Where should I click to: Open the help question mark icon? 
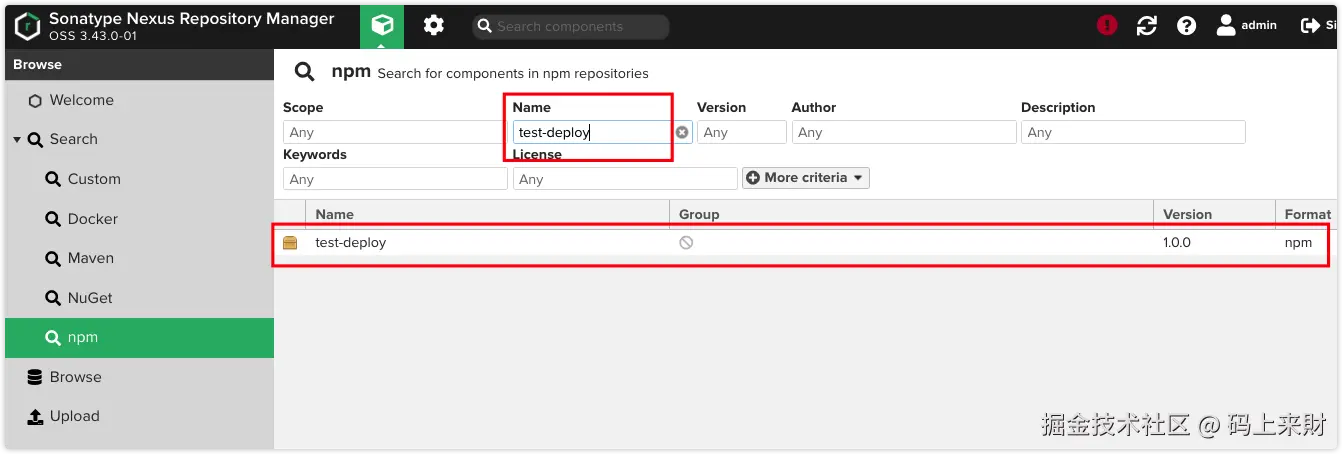(1187, 26)
